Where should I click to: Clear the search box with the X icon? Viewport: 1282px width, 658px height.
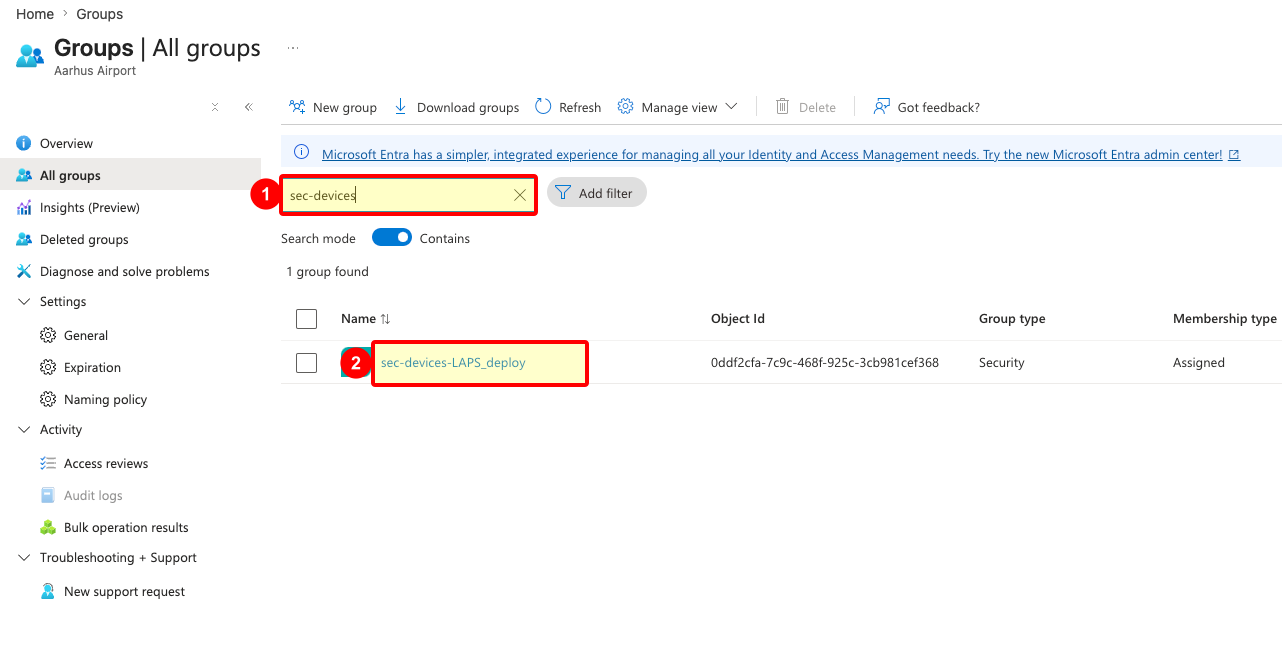point(520,195)
